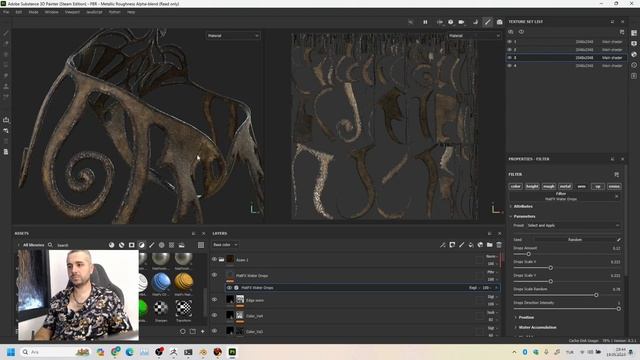The height and width of the screenshot is (360, 640).
Task: Remove the MatFX Water Drops filter with X
Action: (616, 196)
